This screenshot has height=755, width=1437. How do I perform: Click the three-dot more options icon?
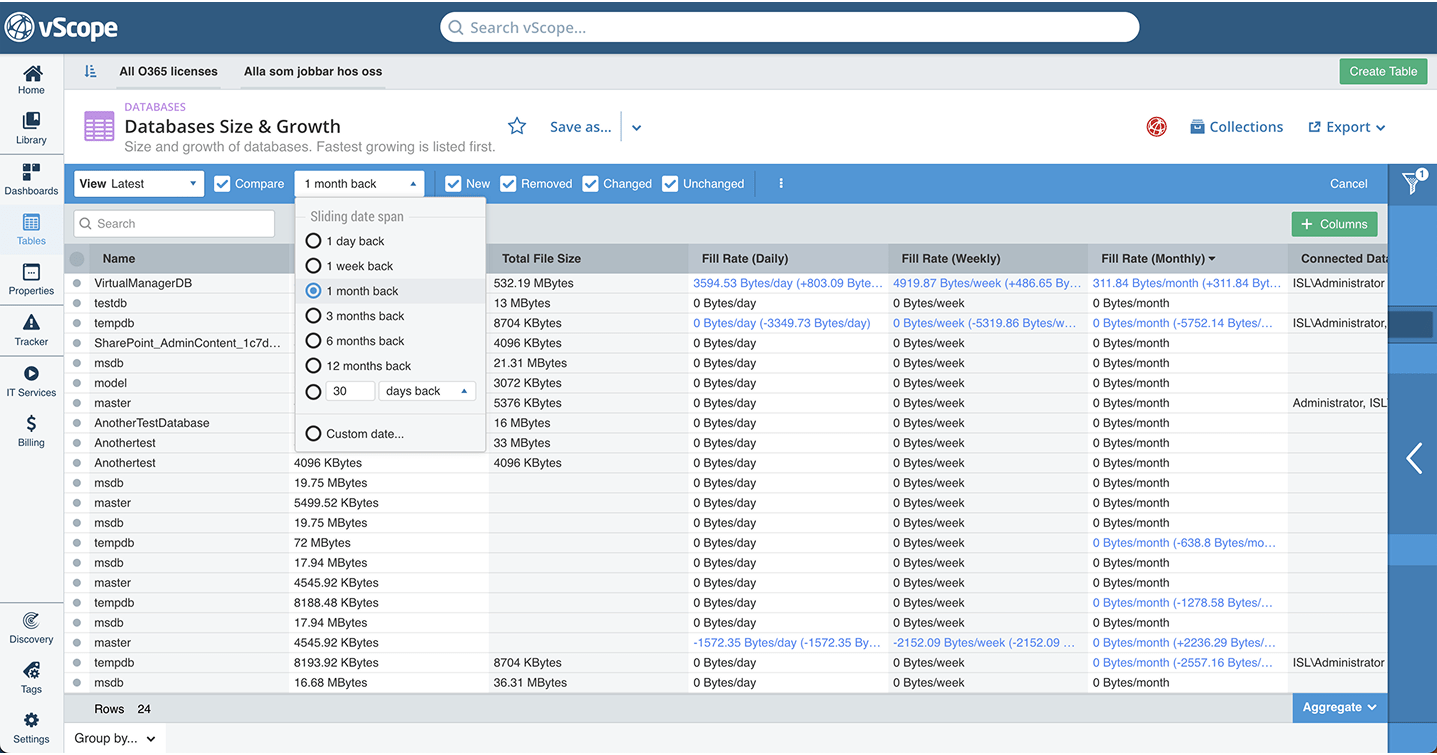(781, 184)
